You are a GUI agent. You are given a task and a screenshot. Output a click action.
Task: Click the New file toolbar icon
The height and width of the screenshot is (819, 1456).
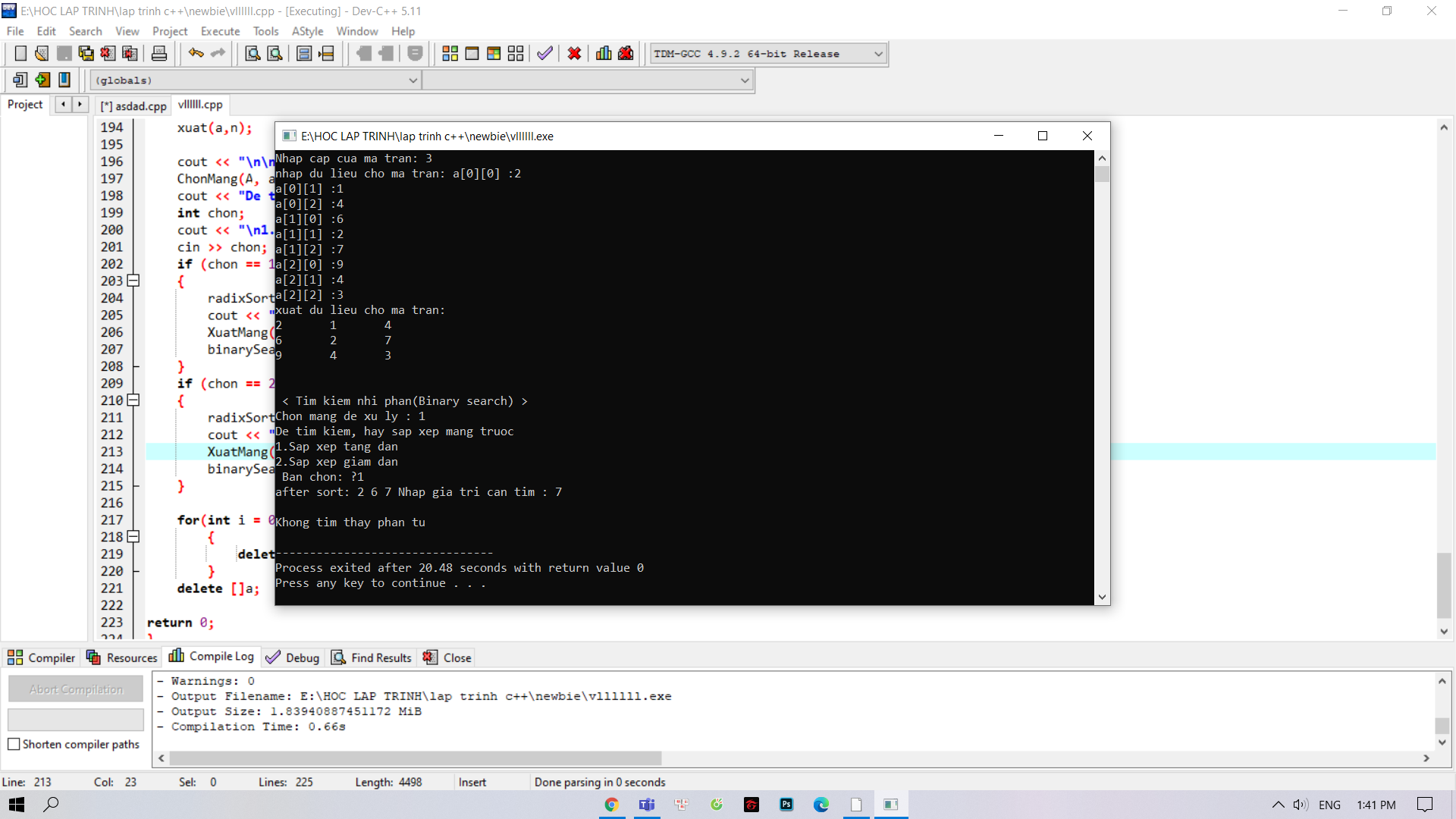[20, 53]
